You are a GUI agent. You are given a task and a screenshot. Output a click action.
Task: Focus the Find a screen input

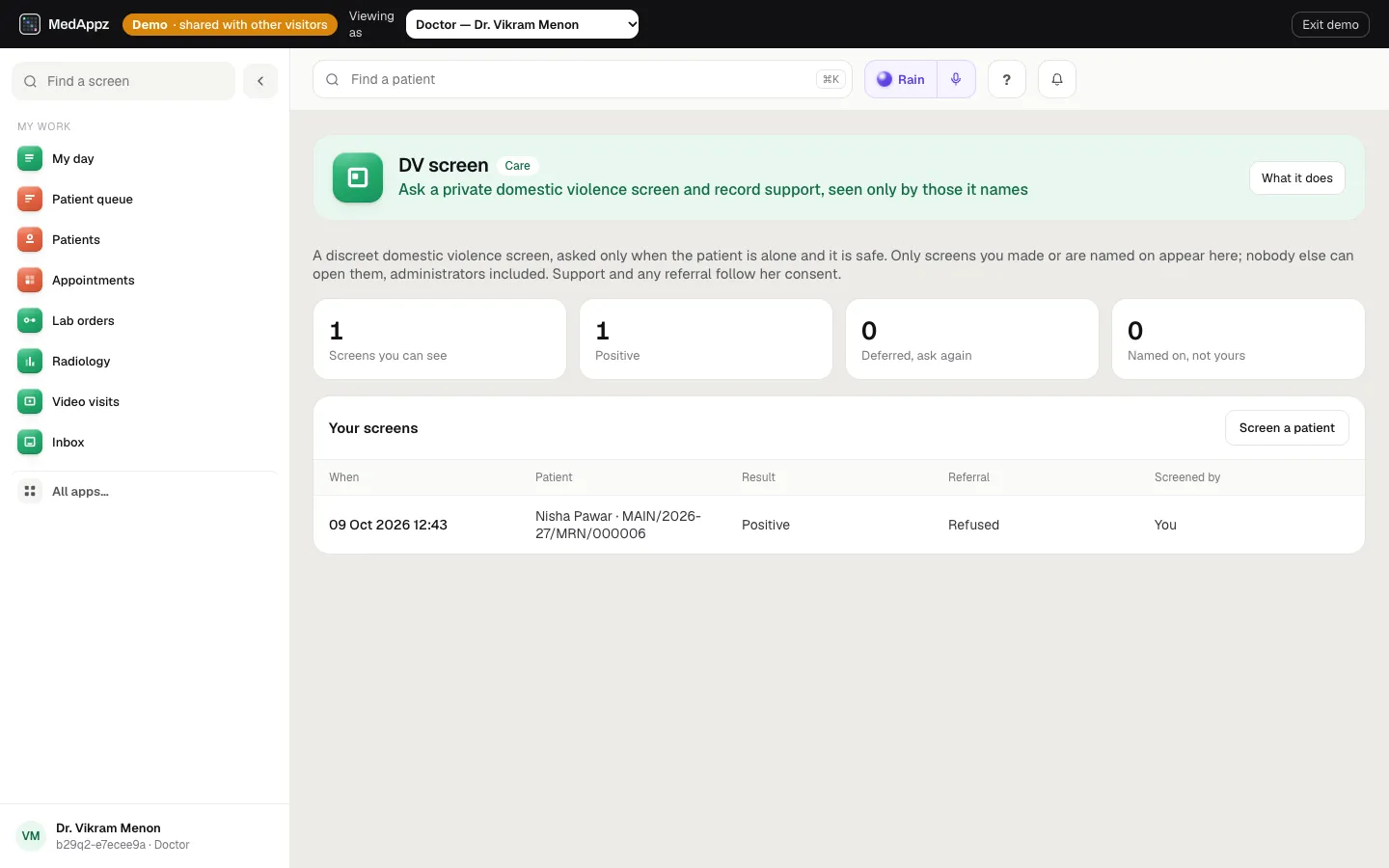point(123,81)
